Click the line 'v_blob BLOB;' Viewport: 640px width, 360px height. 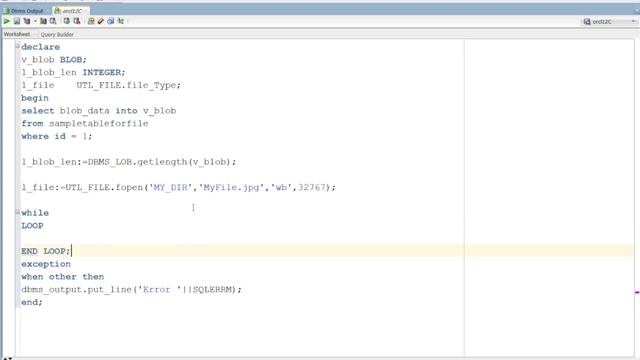pyautogui.click(x=54, y=60)
